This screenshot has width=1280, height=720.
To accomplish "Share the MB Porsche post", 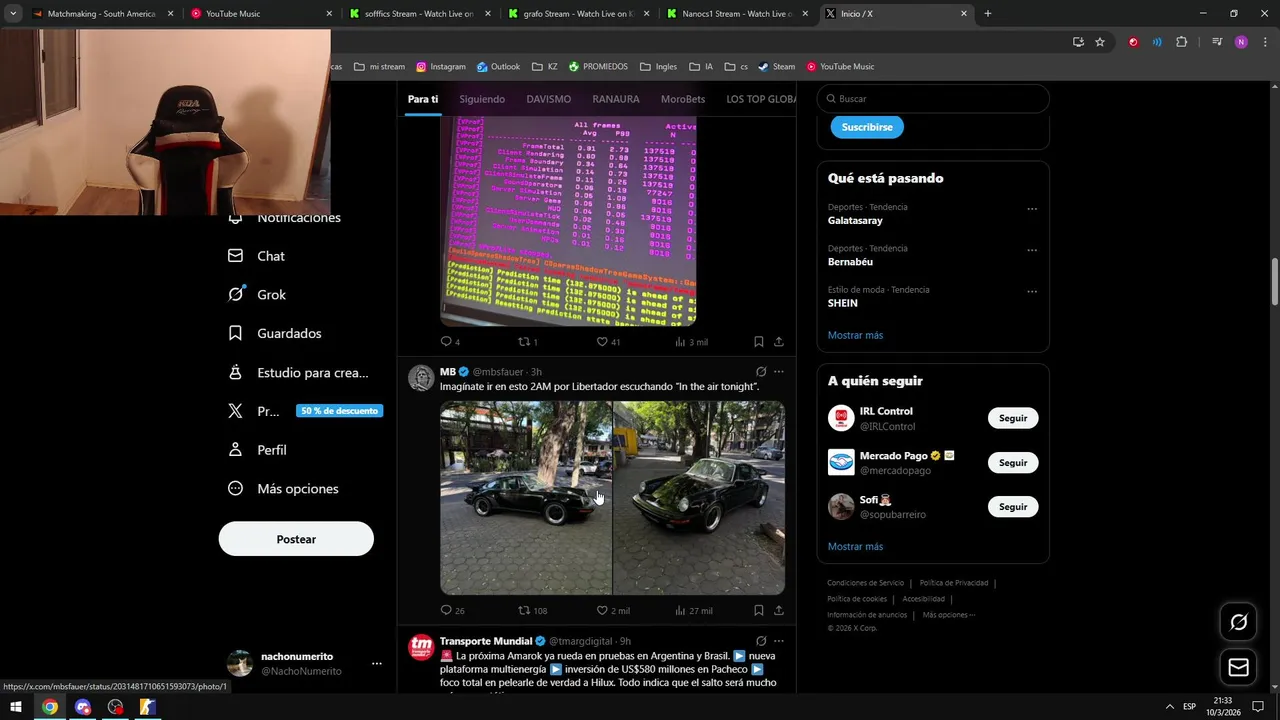I will point(779,610).
